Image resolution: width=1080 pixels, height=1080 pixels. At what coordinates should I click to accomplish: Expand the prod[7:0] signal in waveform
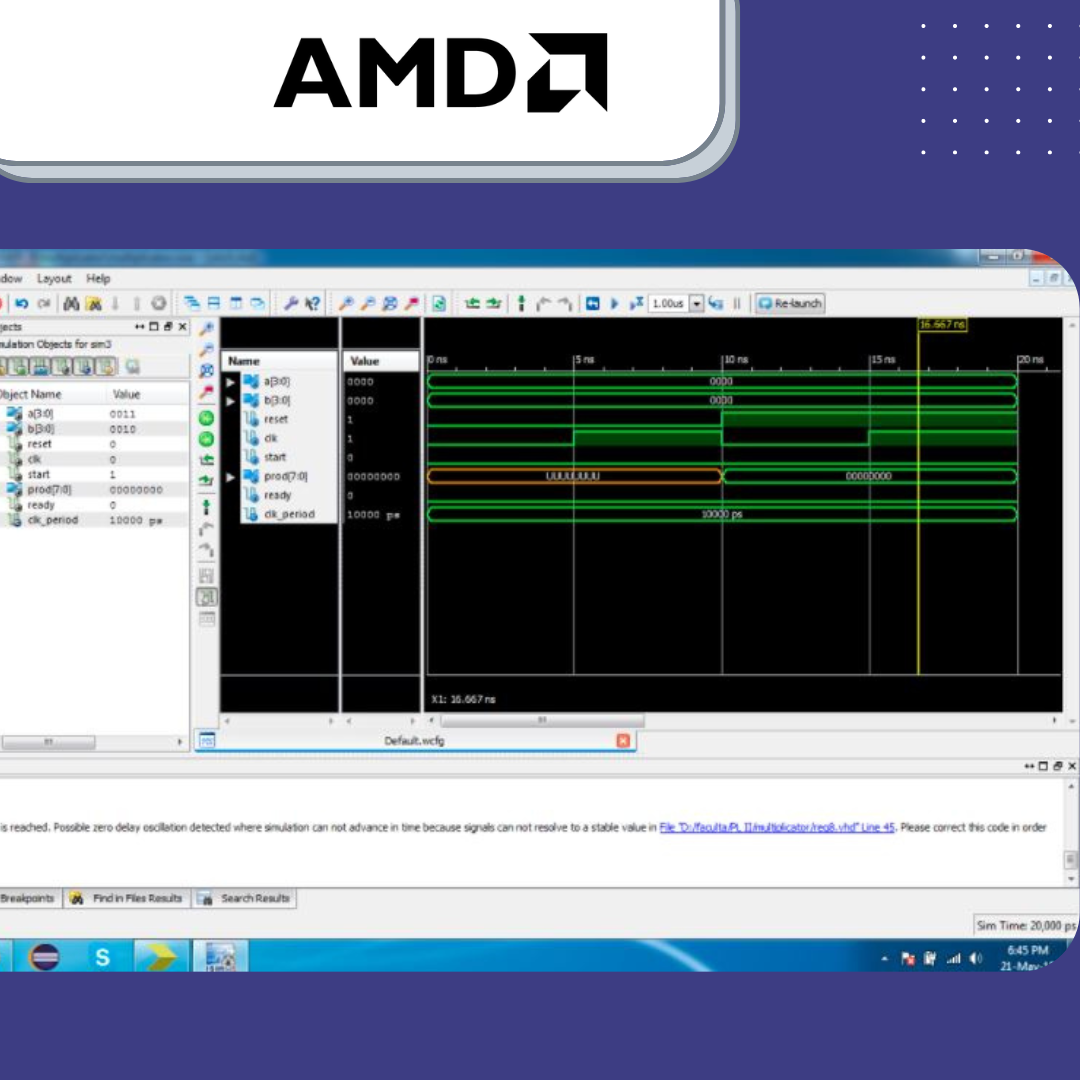[x=231, y=477]
